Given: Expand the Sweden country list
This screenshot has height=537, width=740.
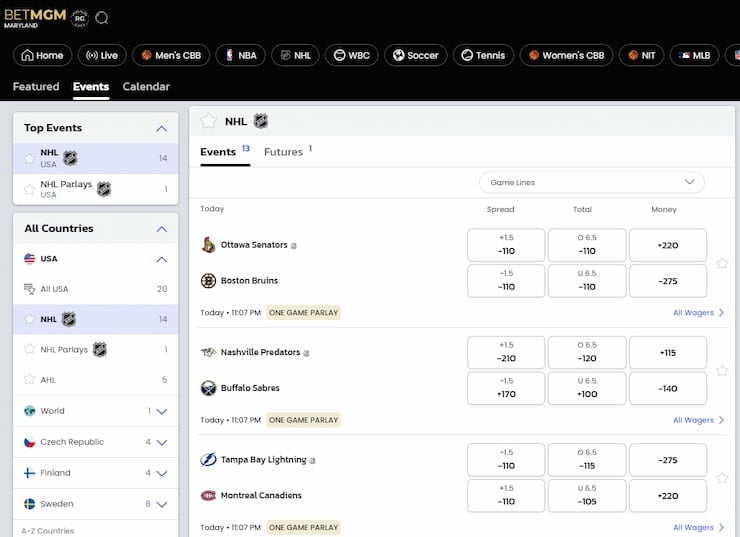Looking at the screenshot, I should point(162,504).
